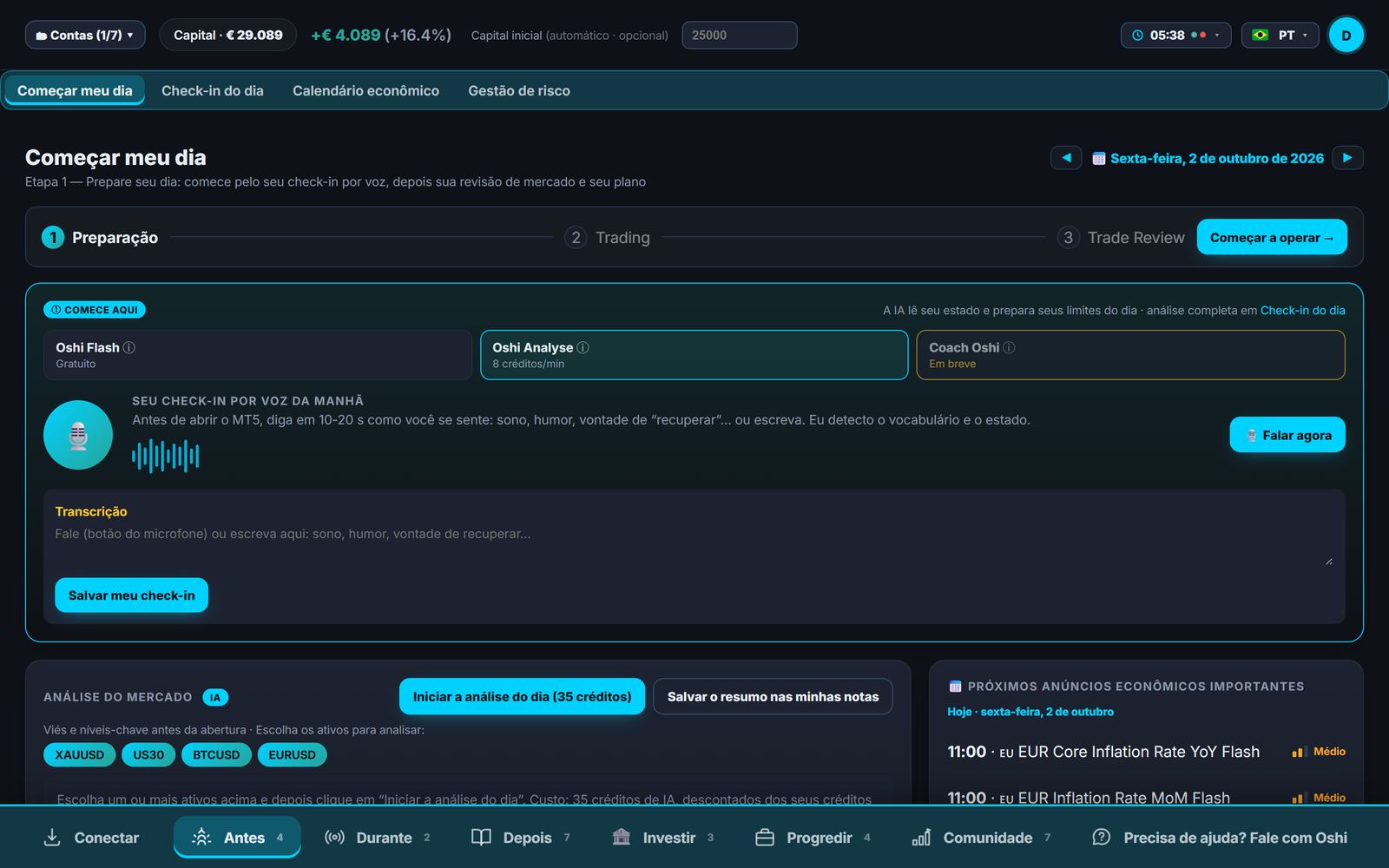This screenshot has height=868, width=1389.
Task: Switch to the Check-in do dia tab
Action: click(x=213, y=91)
